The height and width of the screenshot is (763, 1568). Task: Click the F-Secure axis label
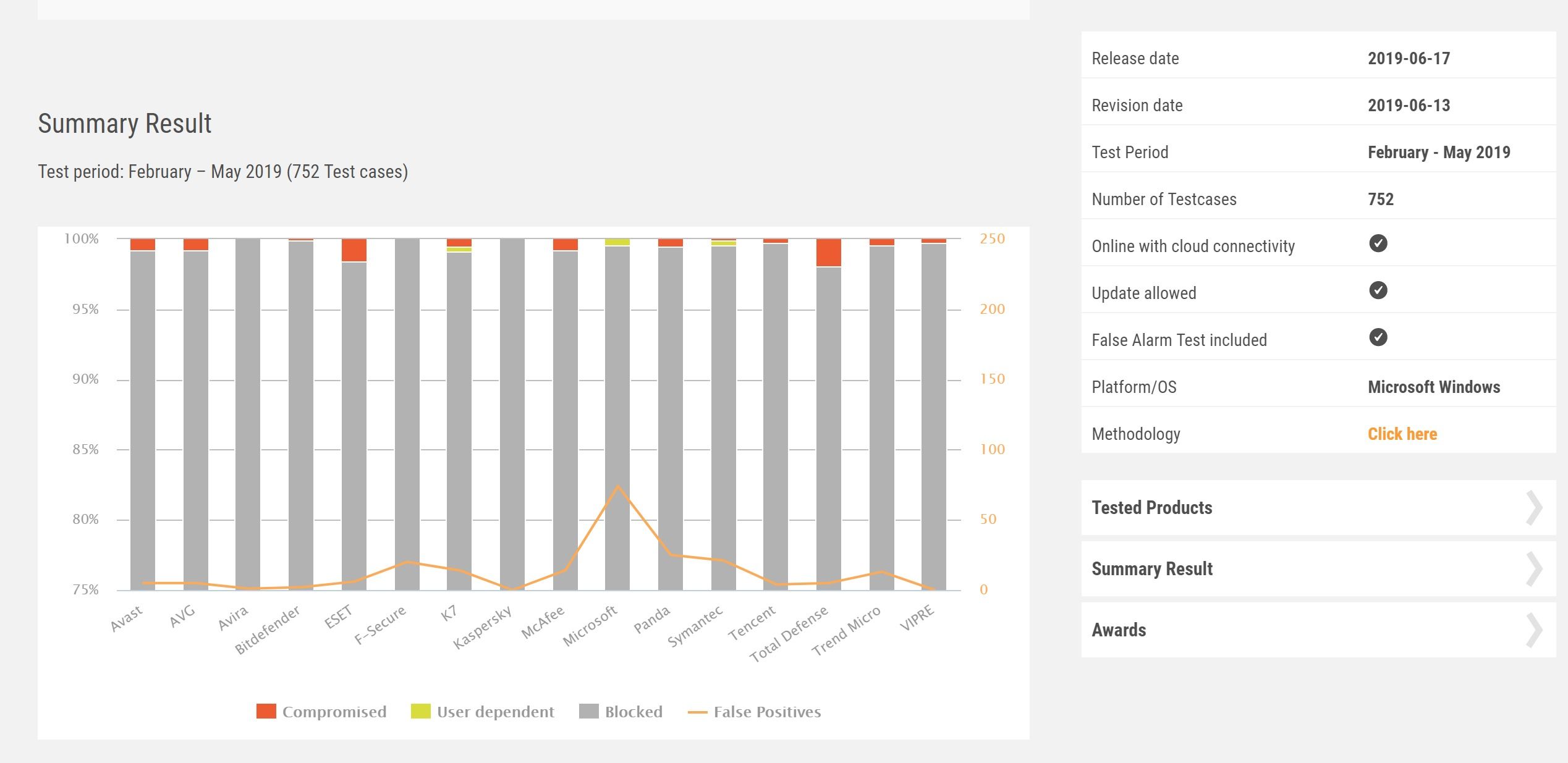(380, 625)
